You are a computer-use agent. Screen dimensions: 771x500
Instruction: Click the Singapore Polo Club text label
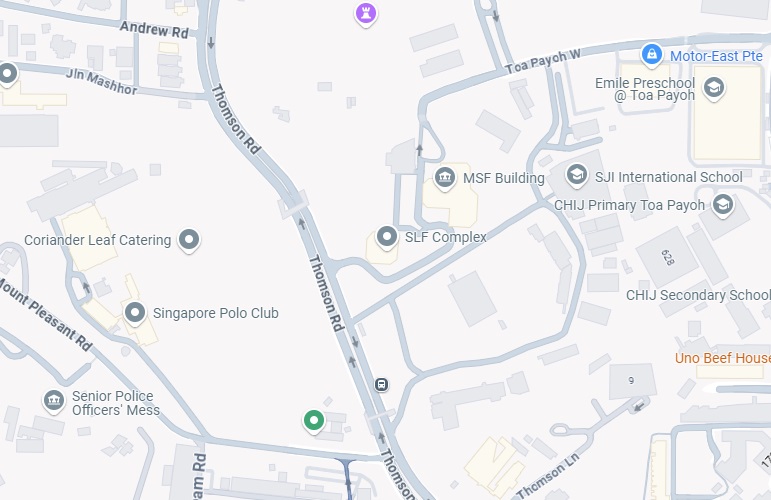coord(215,313)
